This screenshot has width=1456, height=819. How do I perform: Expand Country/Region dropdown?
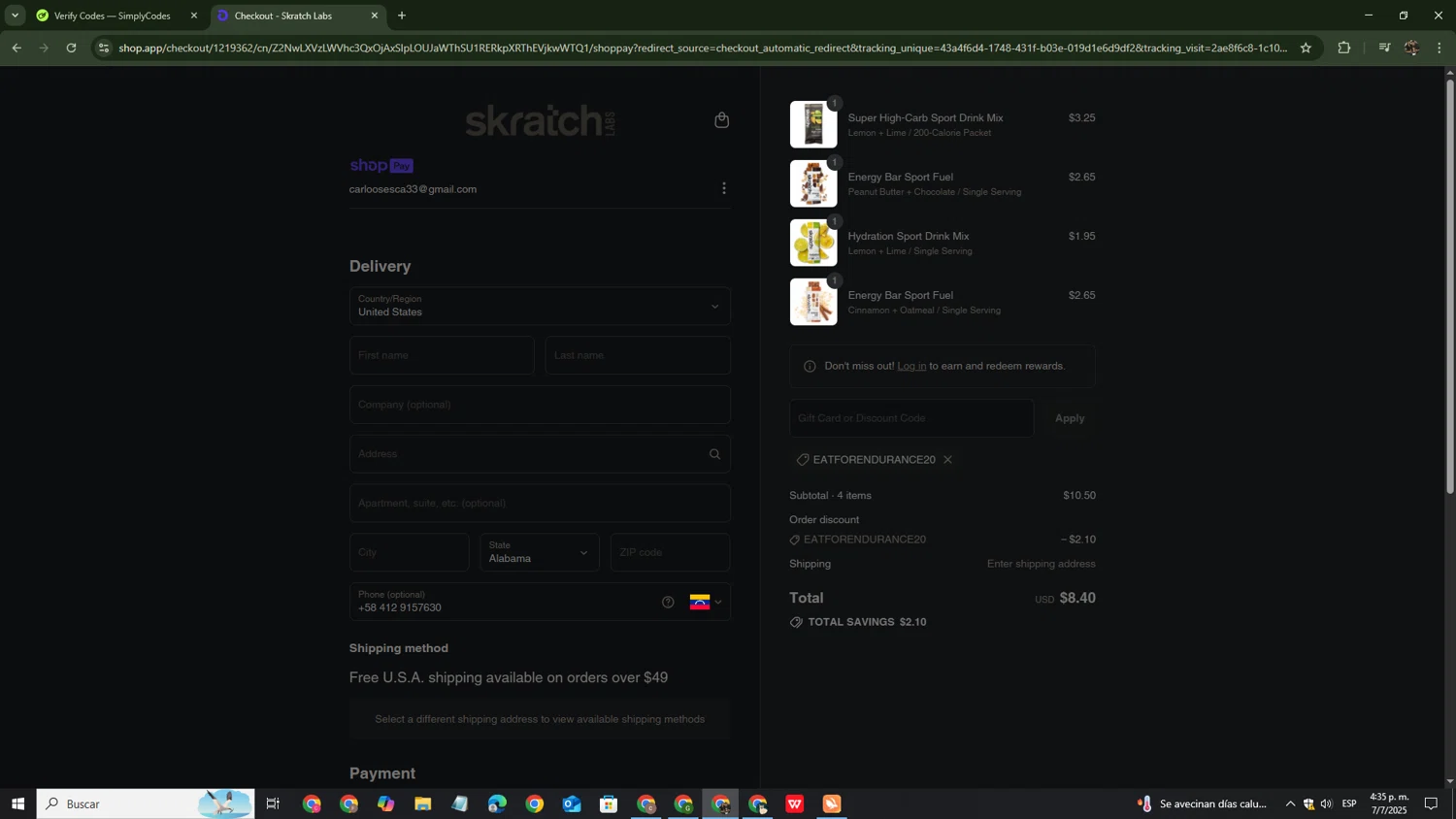point(540,306)
